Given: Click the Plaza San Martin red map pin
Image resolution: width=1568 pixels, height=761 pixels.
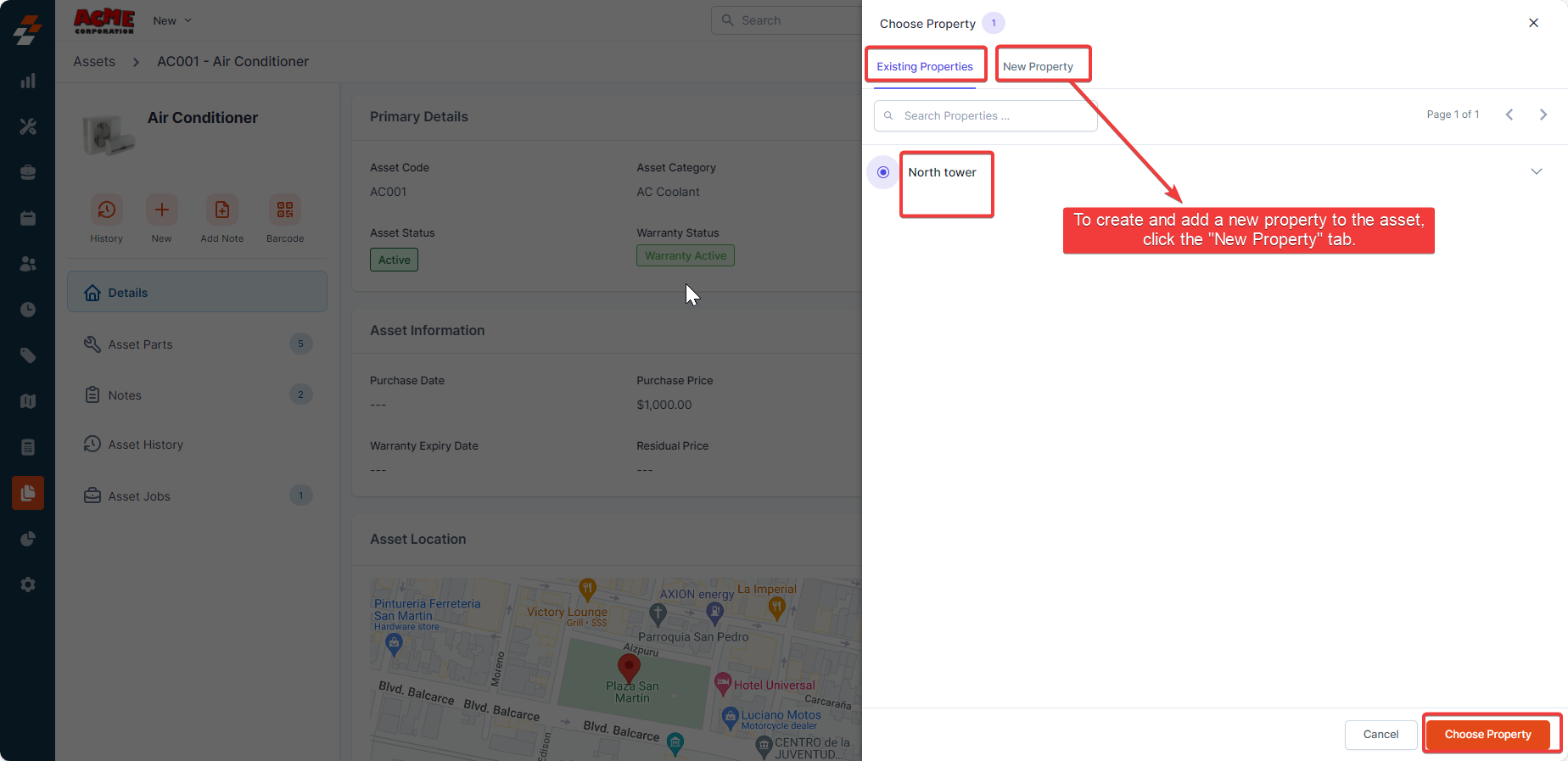Looking at the screenshot, I should click(629, 668).
